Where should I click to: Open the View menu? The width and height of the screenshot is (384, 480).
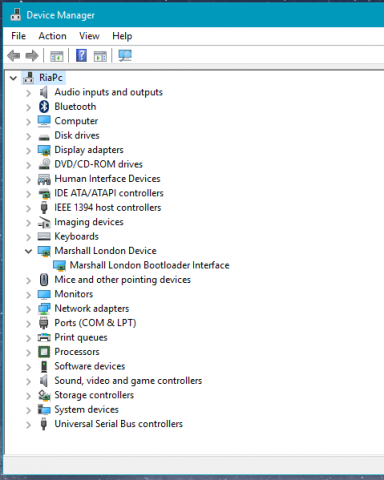89,36
